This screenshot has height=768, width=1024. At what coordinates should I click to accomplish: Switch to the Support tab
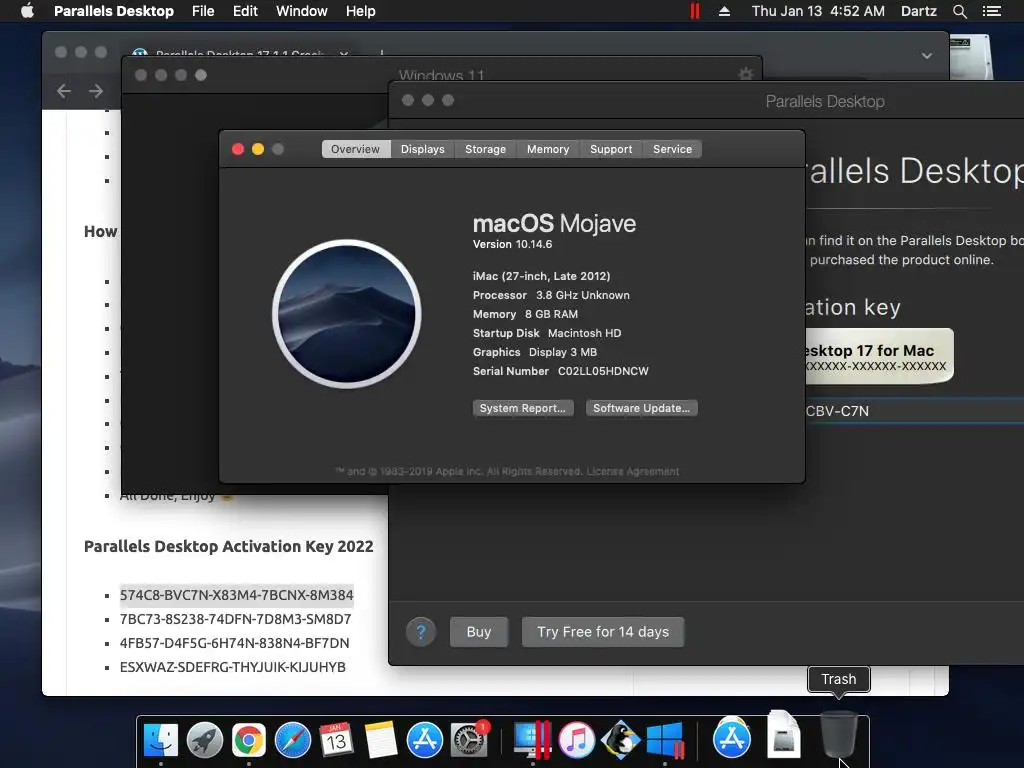point(611,149)
